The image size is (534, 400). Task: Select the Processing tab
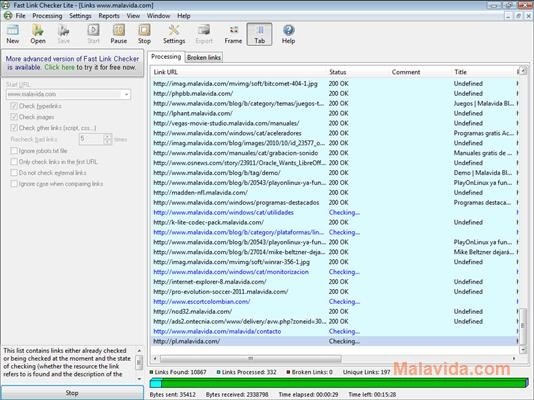click(x=166, y=57)
